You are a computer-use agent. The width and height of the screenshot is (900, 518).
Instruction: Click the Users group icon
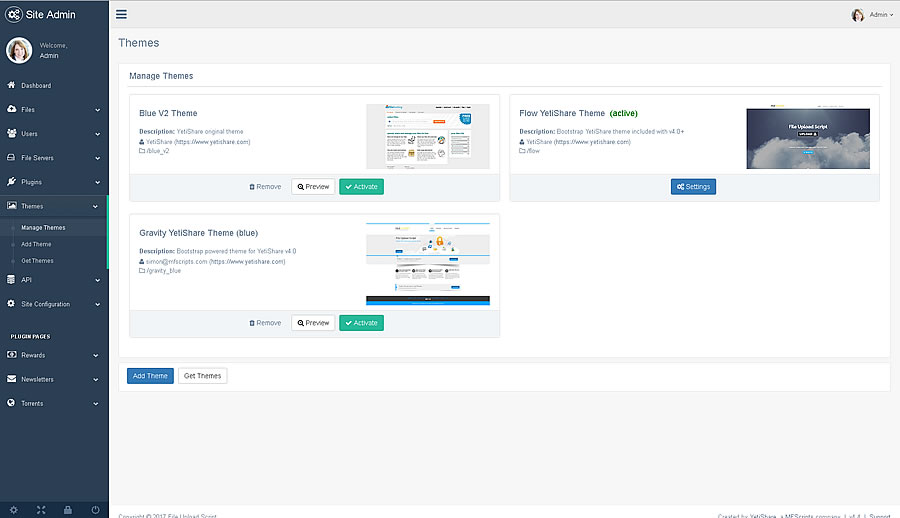coord(11,133)
